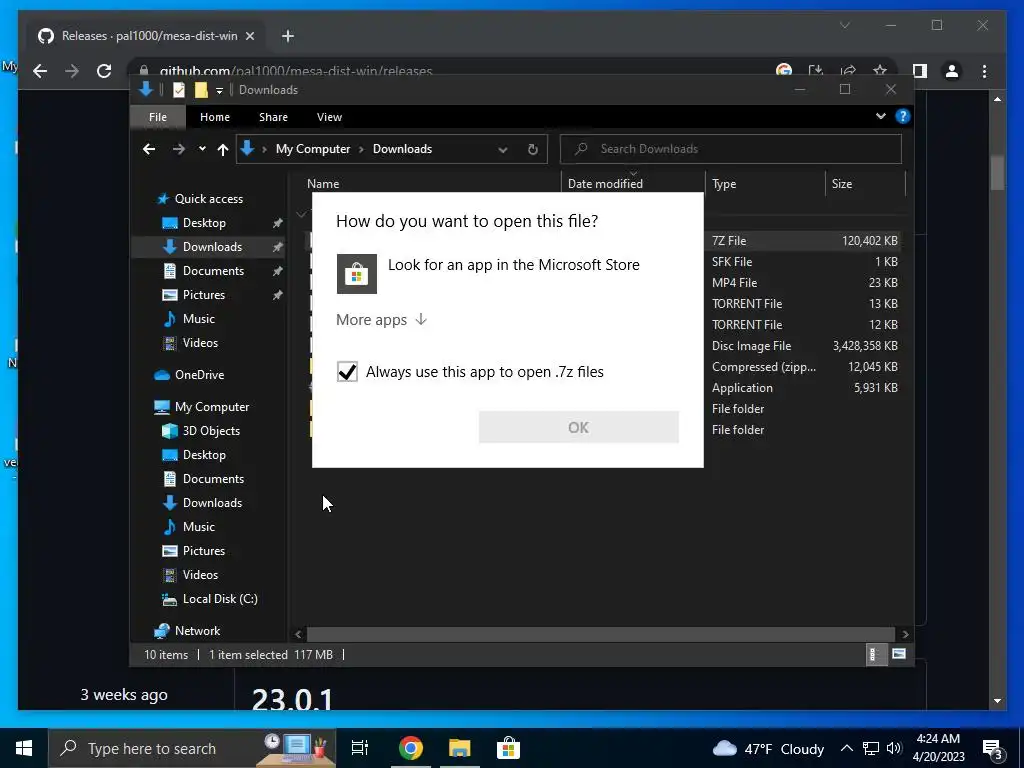Open Chrome profile icon
Screen dimensions: 1024x768
pyautogui.click(x=952, y=71)
